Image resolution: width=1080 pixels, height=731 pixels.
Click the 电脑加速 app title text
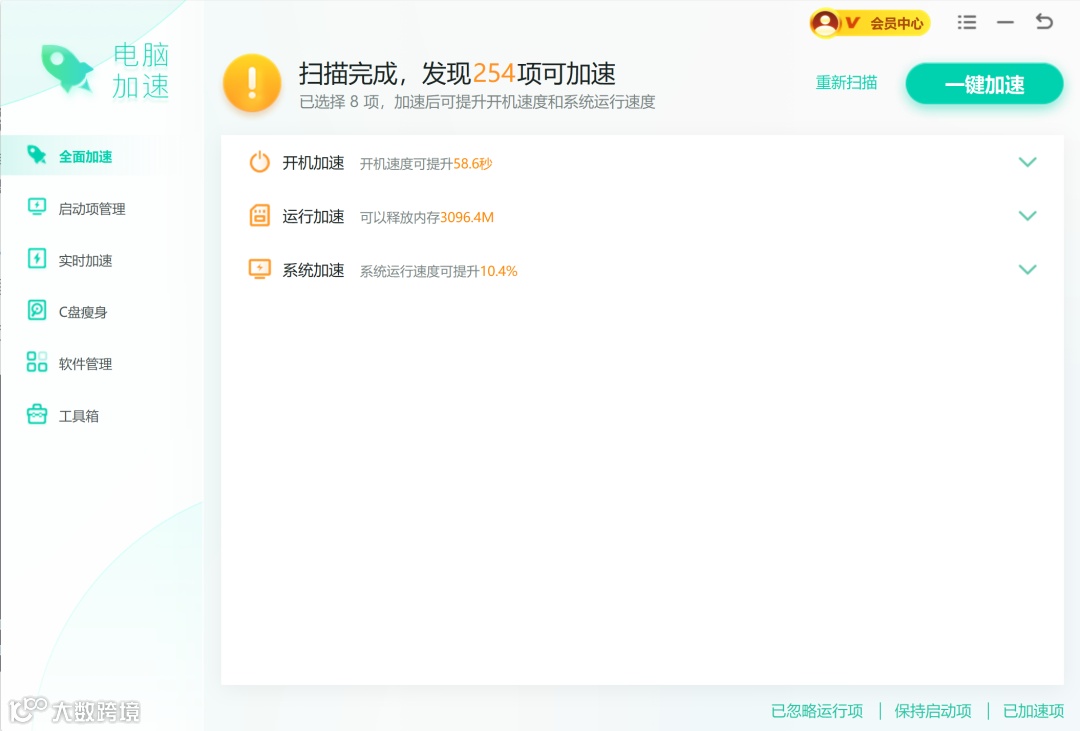[x=141, y=70]
